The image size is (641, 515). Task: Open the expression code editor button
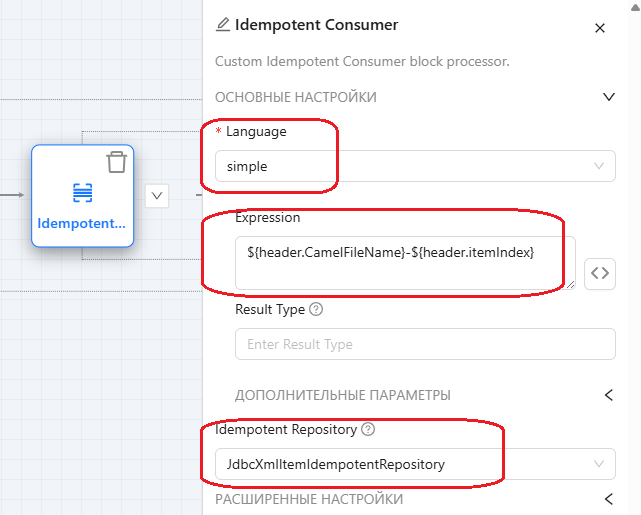[598, 273]
